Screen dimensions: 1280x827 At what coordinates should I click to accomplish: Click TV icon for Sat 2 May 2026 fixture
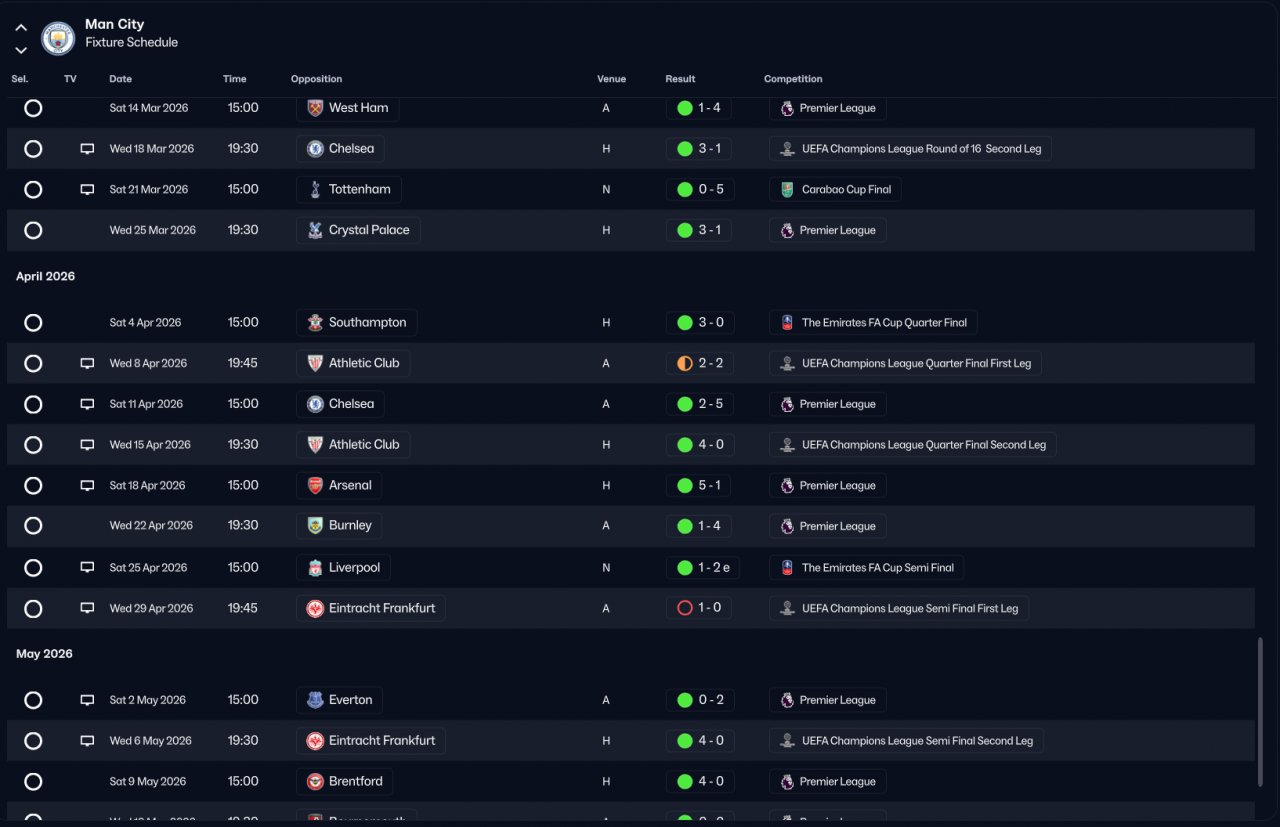[x=87, y=700]
